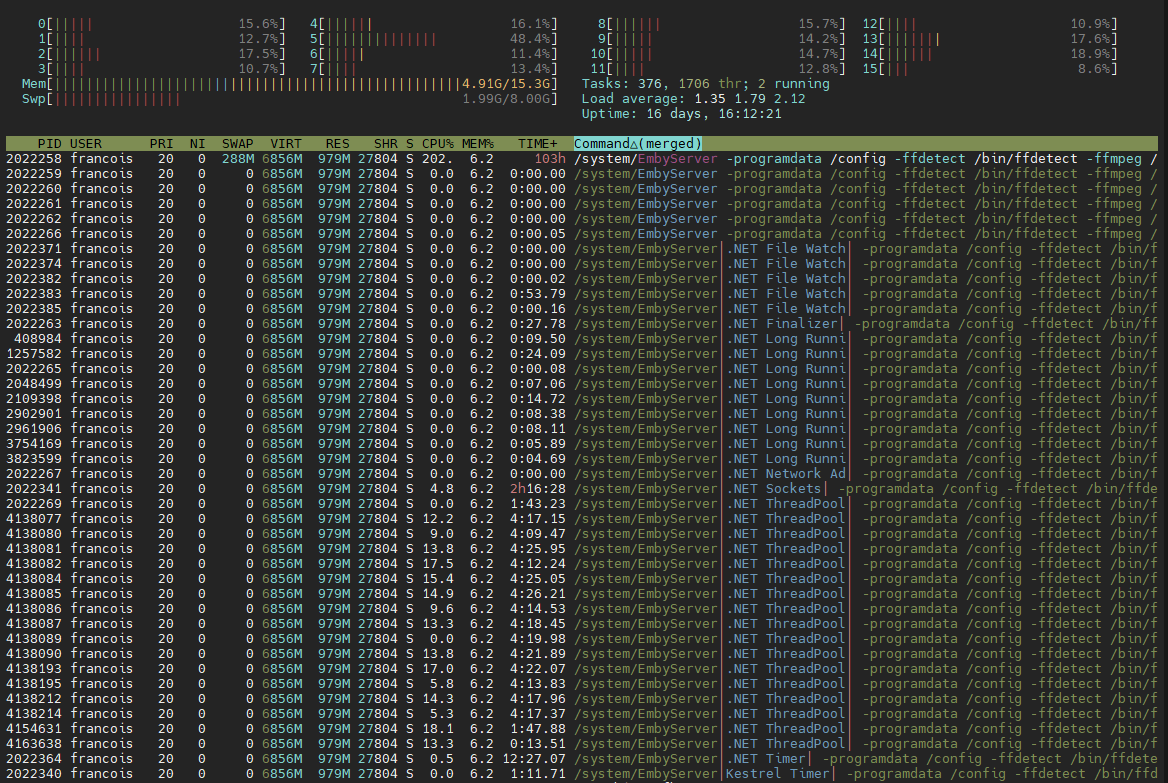
Task: Click the RES column header
Action: (x=336, y=144)
